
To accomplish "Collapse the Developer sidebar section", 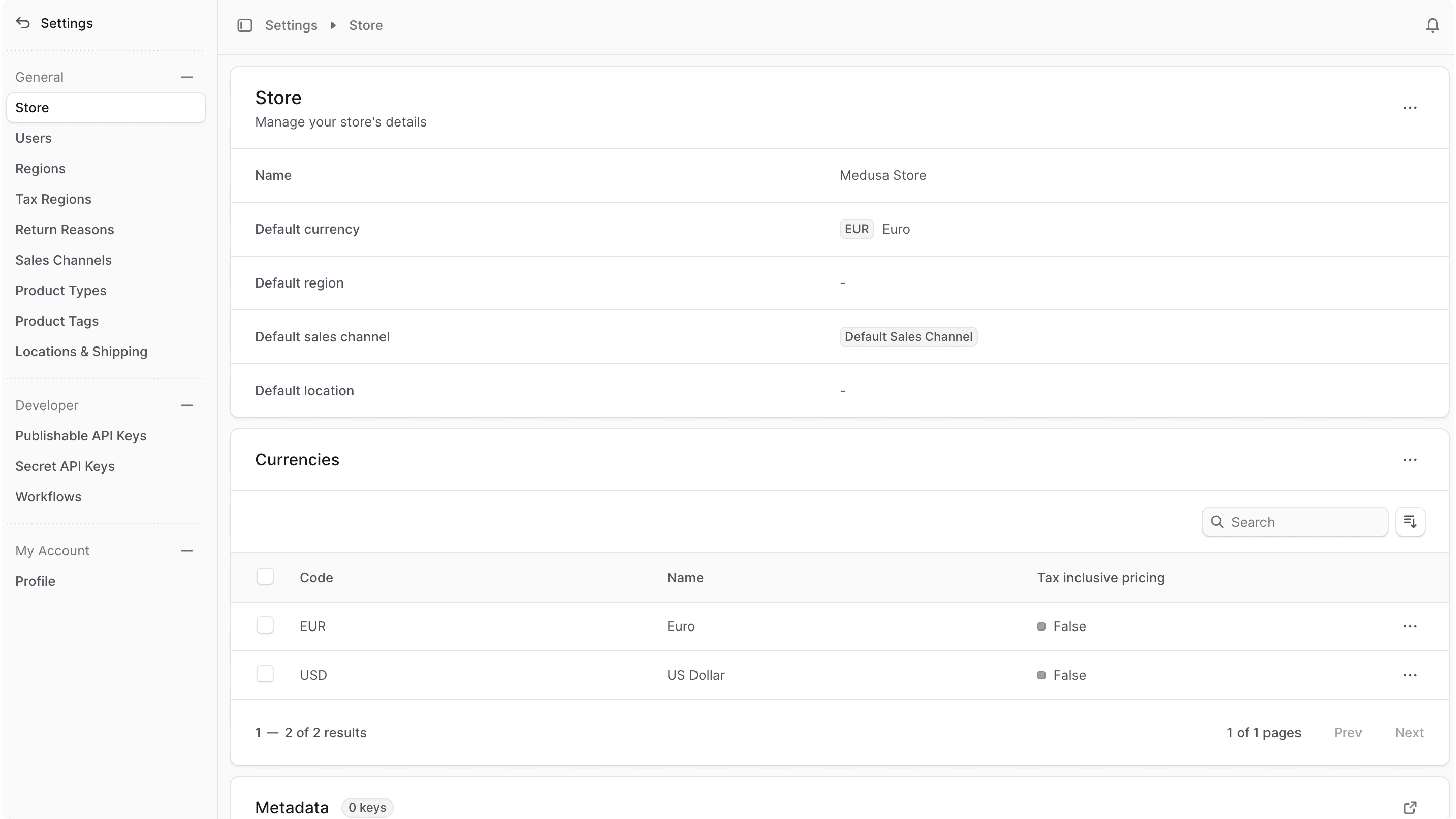I will click(187, 405).
